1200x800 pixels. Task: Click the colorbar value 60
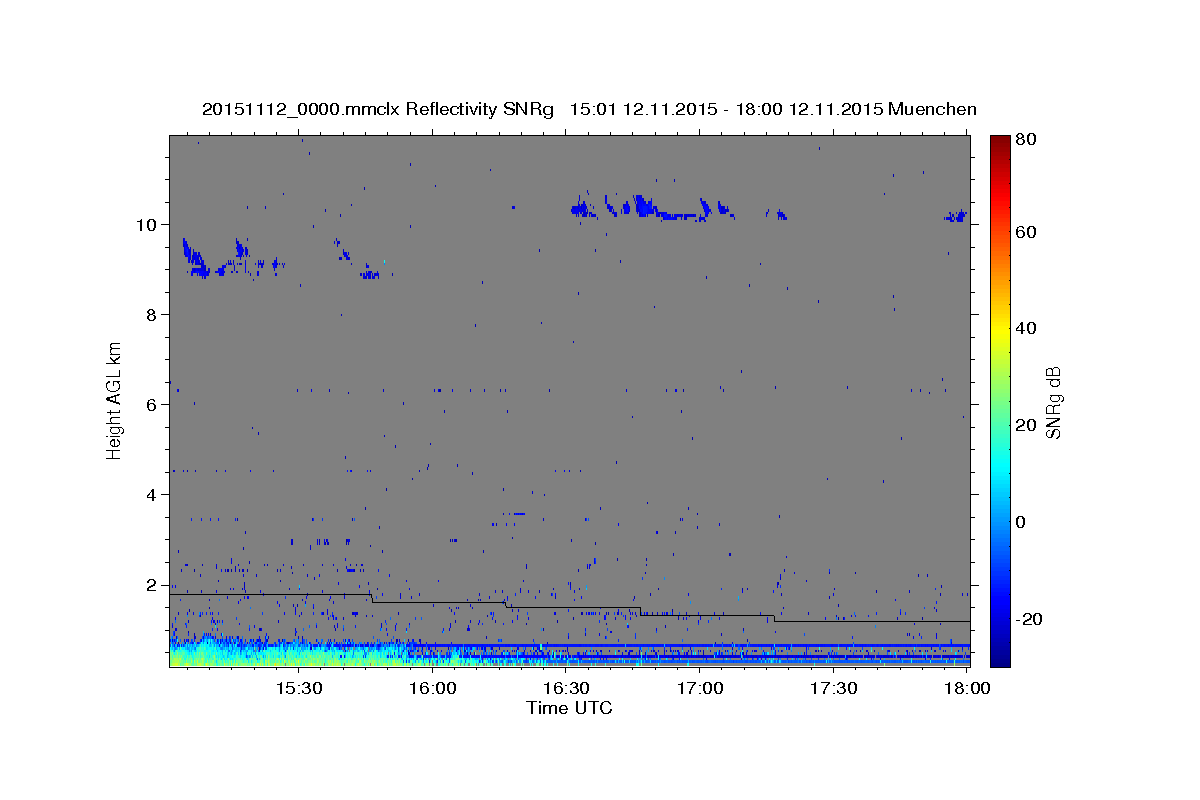[x=1028, y=232]
